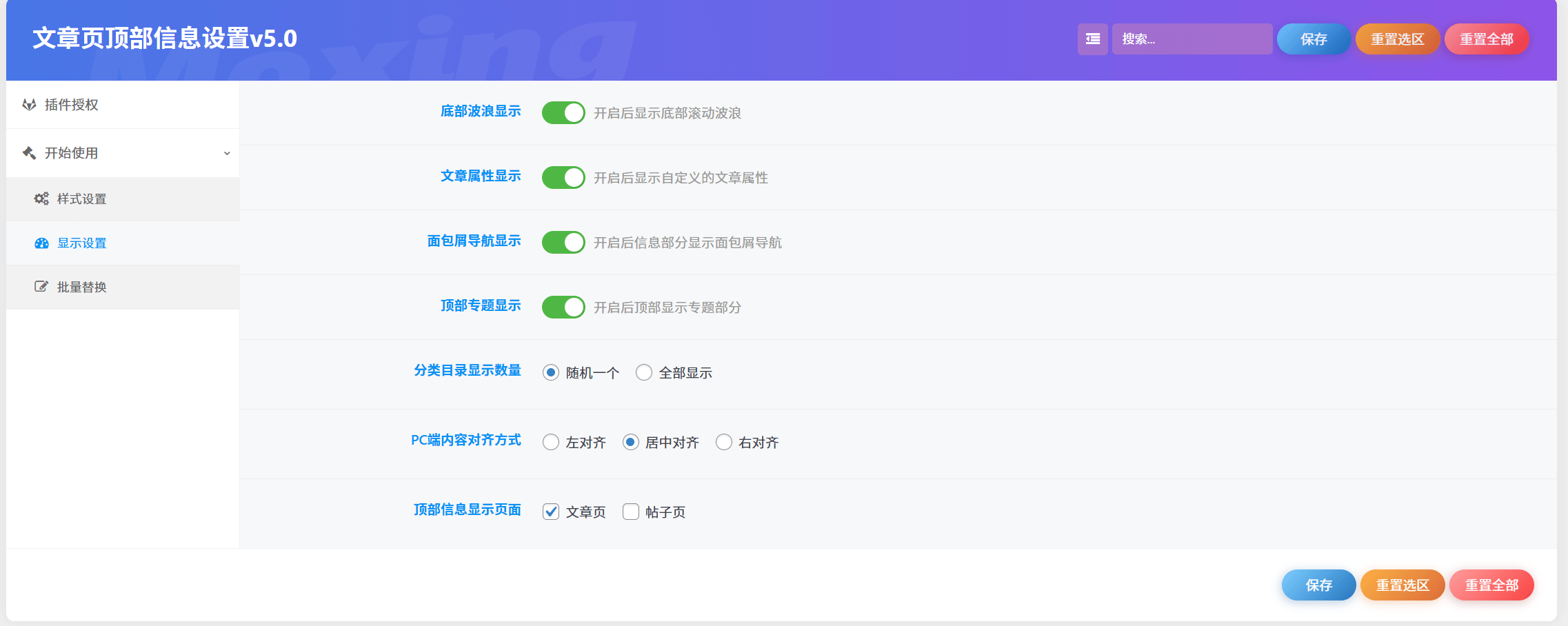Image resolution: width=1568 pixels, height=626 pixels.
Task: Click the top 保存 button
Action: (1314, 39)
